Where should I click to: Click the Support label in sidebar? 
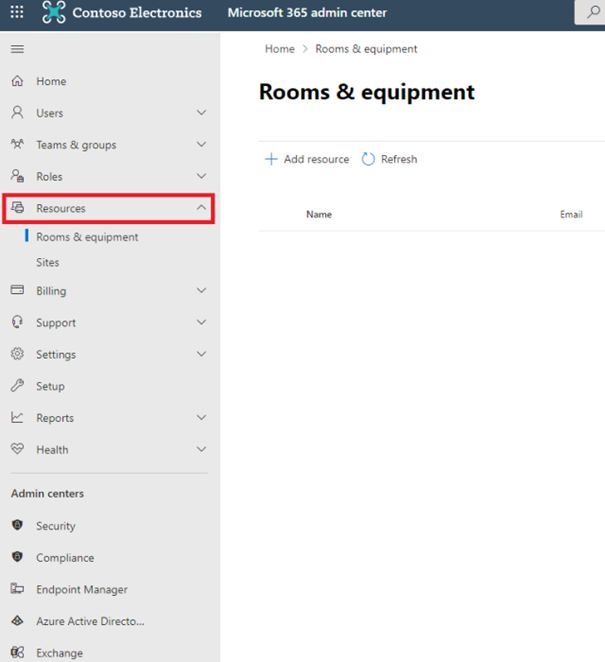pos(56,323)
